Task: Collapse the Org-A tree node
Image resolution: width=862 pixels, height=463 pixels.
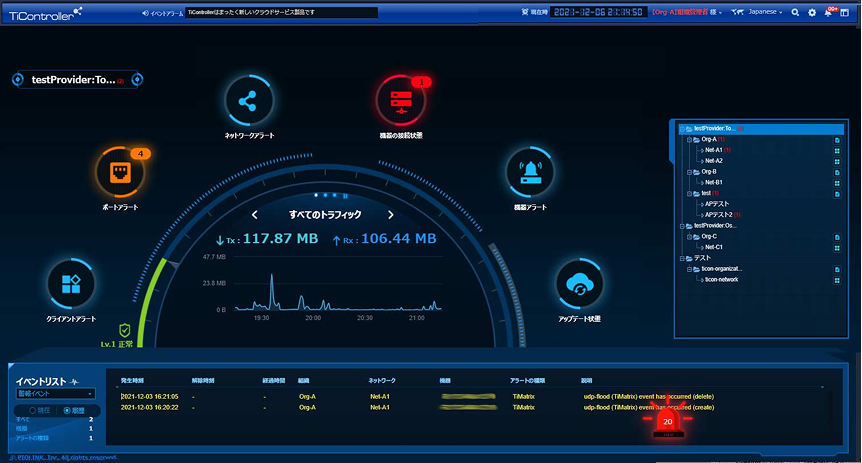Action: (690, 140)
